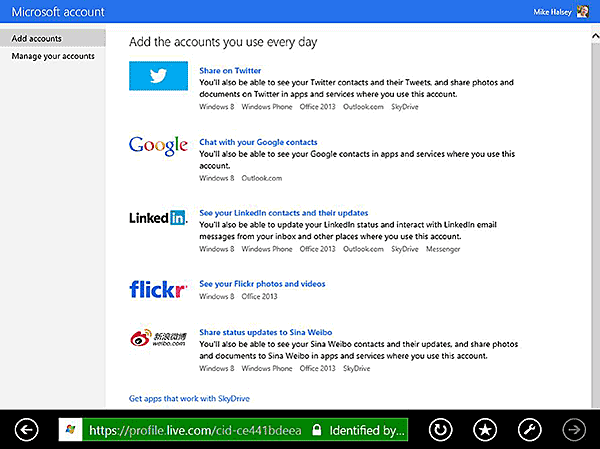Image resolution: width=600 pixels, height=449 pixels.
Task: Click the Twitter bird logo tile
Action: tap(159, 75)
